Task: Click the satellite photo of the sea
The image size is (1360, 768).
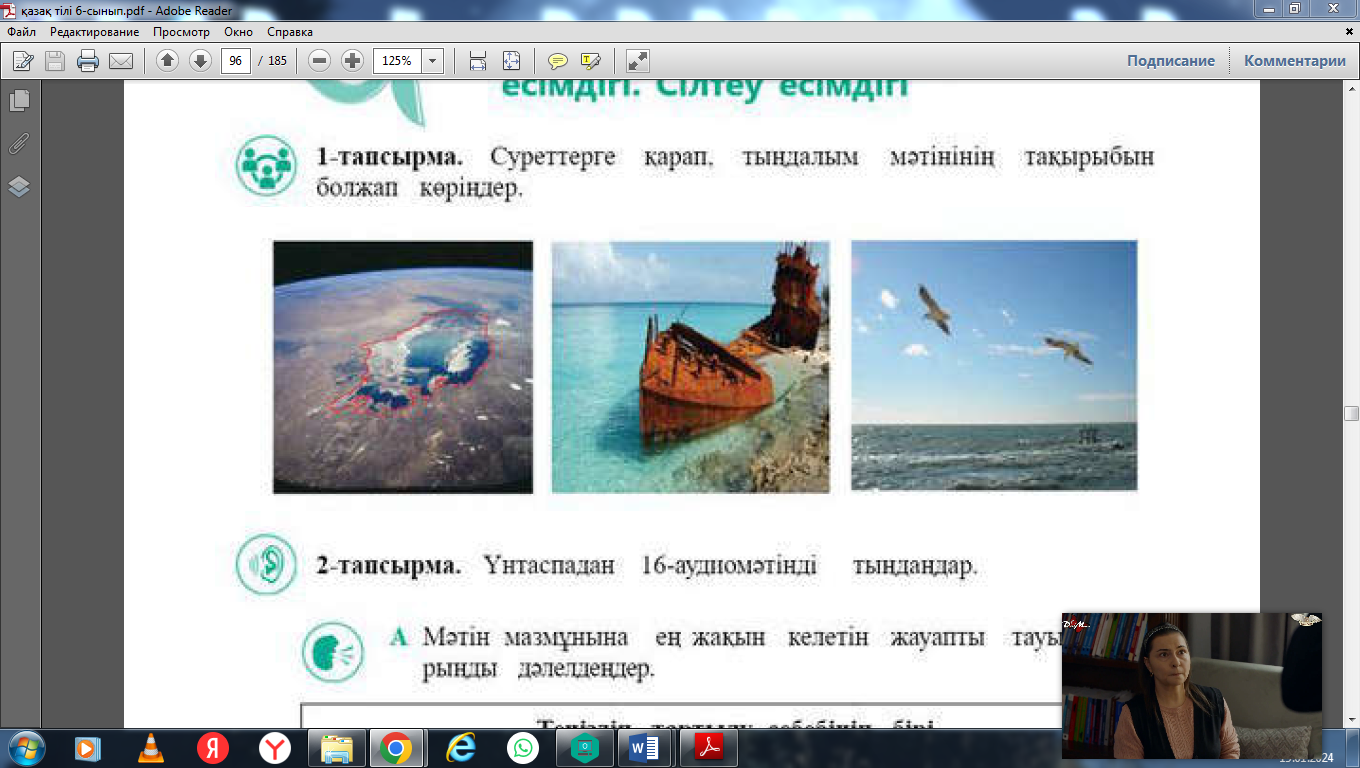Action: (x=403, y=367)
